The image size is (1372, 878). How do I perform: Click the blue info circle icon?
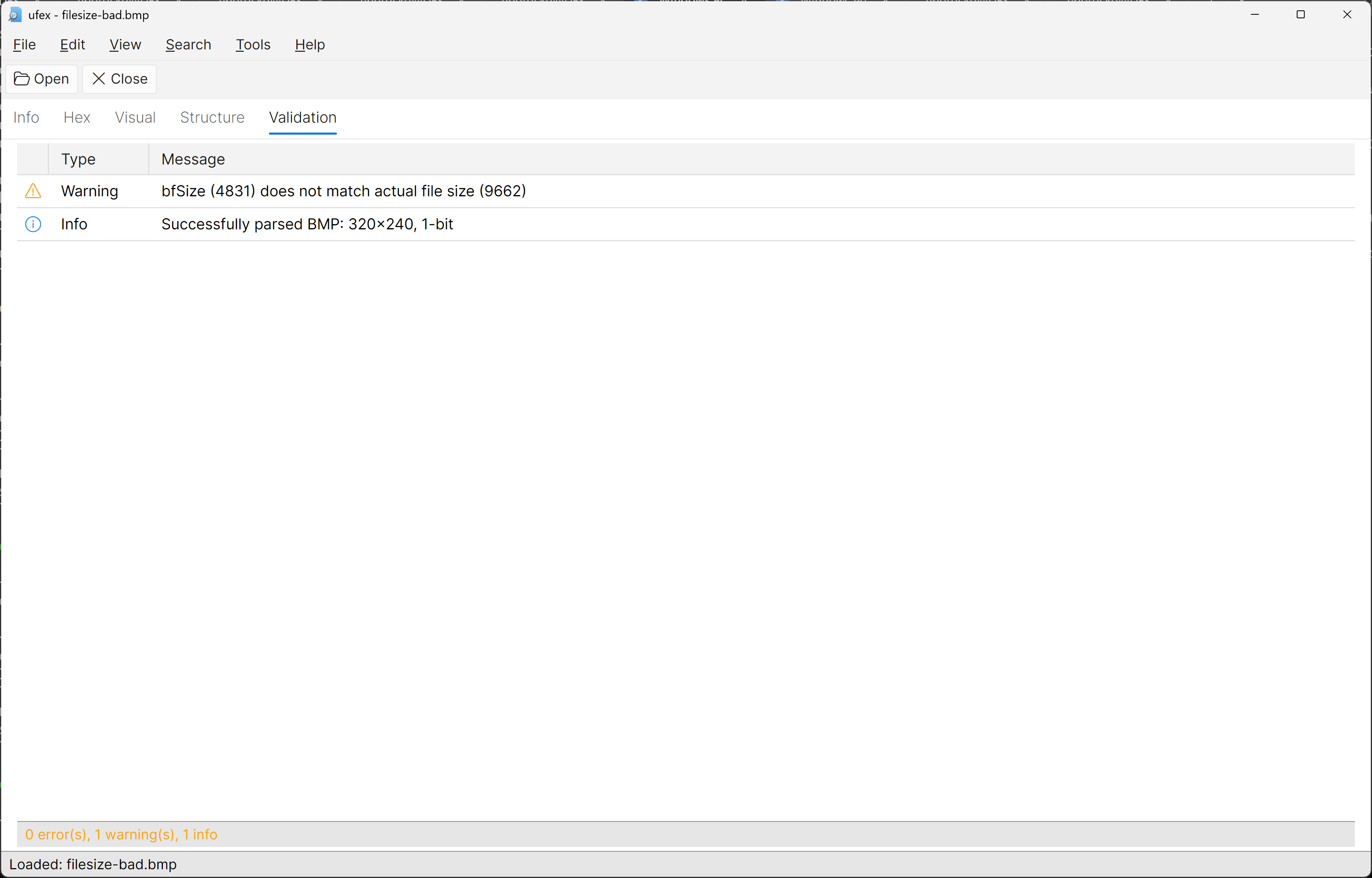(x=33, y=224)
